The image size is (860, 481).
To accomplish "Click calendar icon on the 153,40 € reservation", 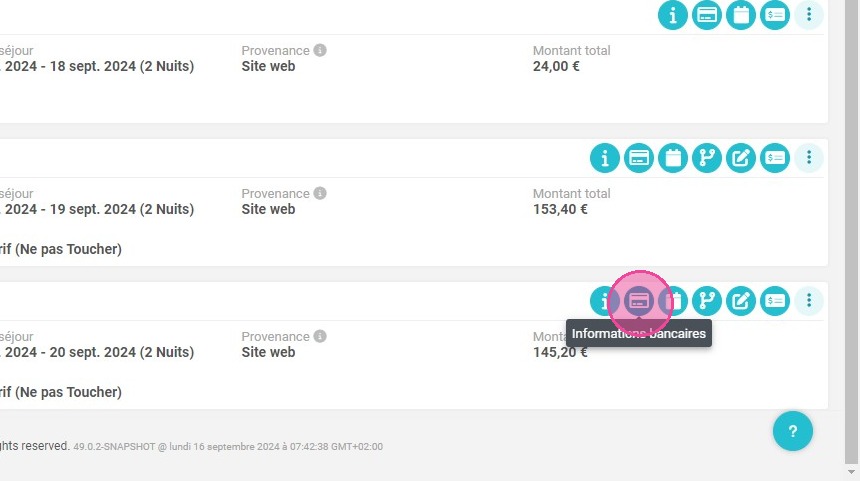I will point(673,158).
